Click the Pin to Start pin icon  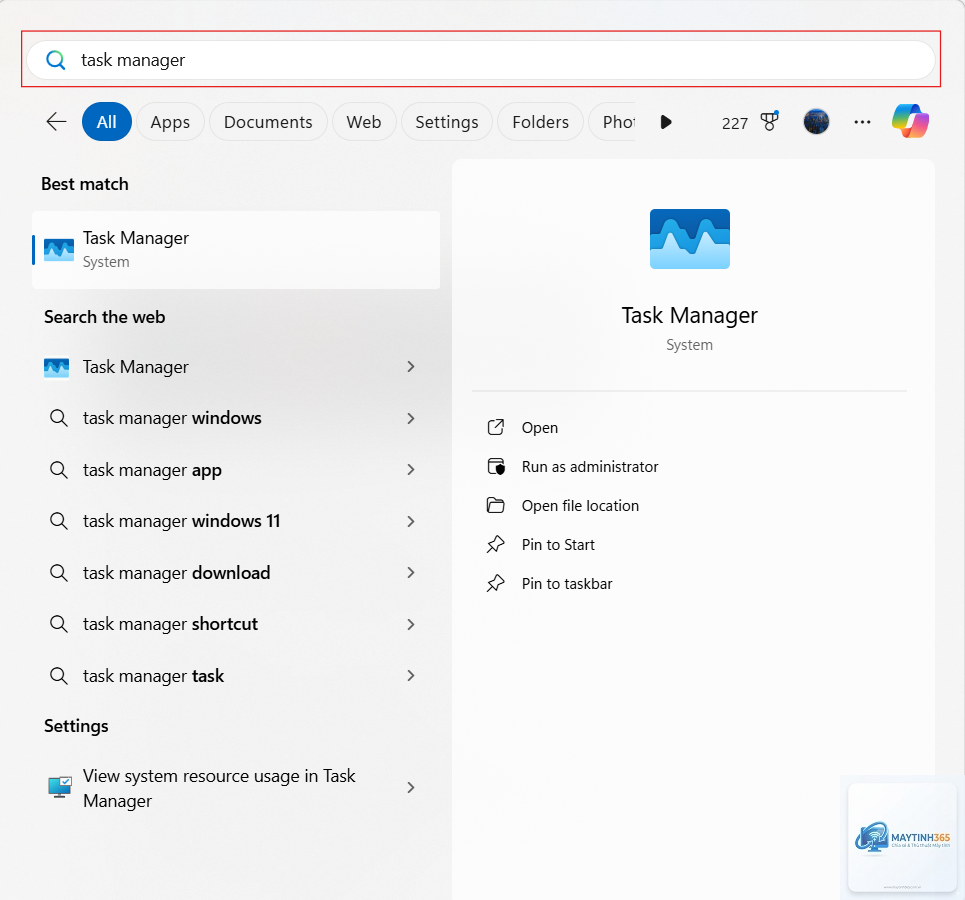coord(495,545)
